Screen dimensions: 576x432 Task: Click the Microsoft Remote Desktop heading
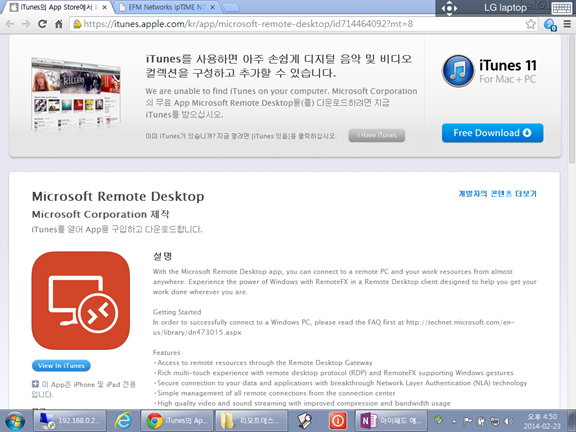(118, 197)
